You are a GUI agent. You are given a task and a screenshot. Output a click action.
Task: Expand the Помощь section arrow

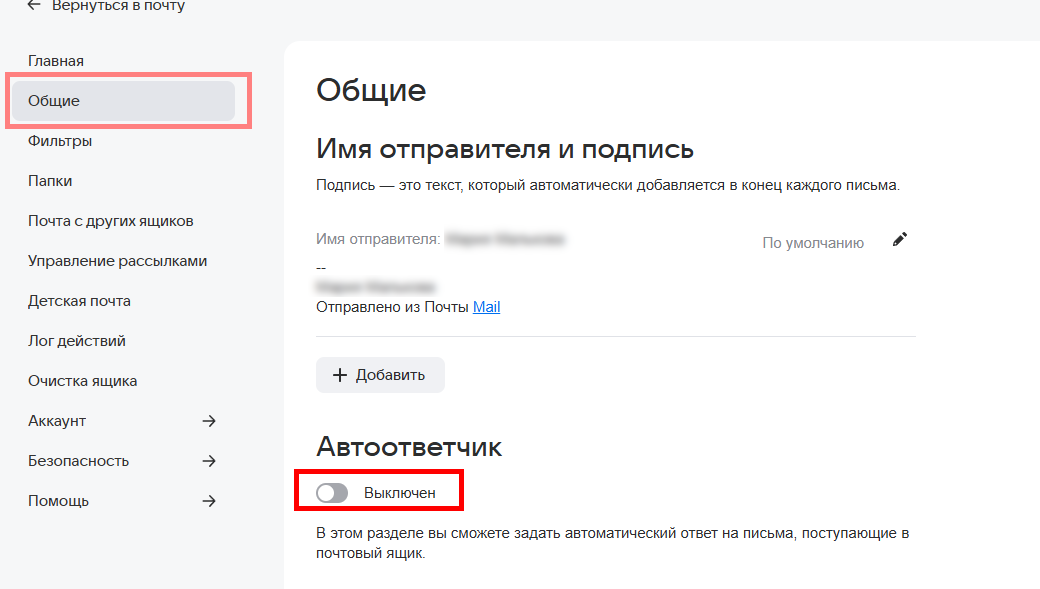209,501
